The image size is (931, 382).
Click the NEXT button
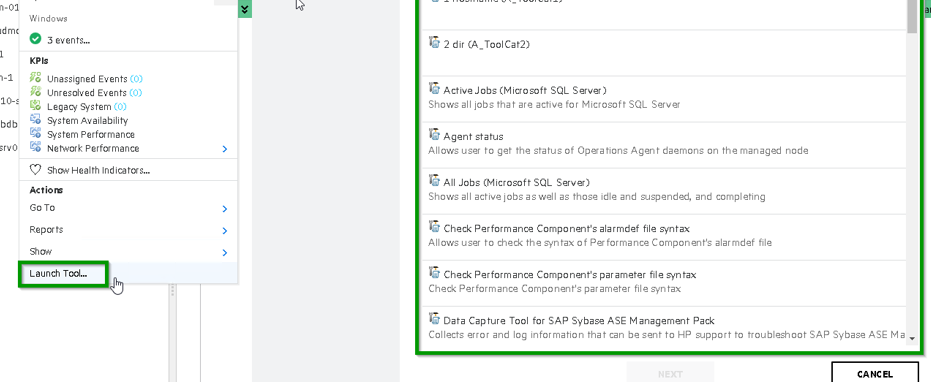pyautogui.click(x=670, y=373)
